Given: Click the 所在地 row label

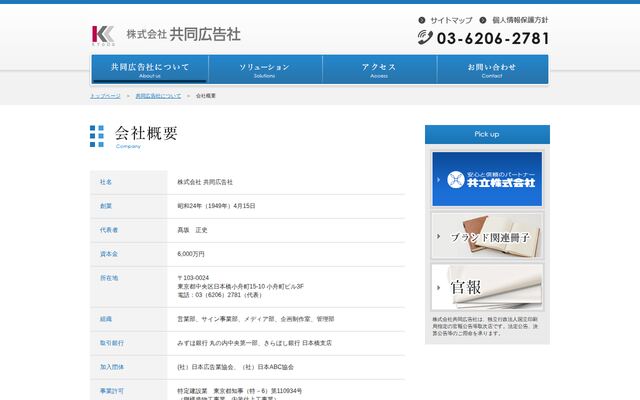Looking at the screenshot, I should point(109,278).
